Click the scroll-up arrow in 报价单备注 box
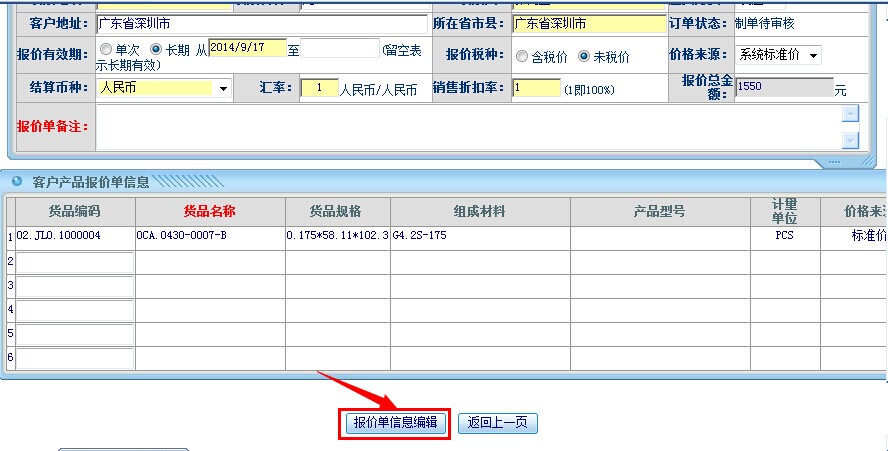Screen dimensions: 888x451 point(850,114)
